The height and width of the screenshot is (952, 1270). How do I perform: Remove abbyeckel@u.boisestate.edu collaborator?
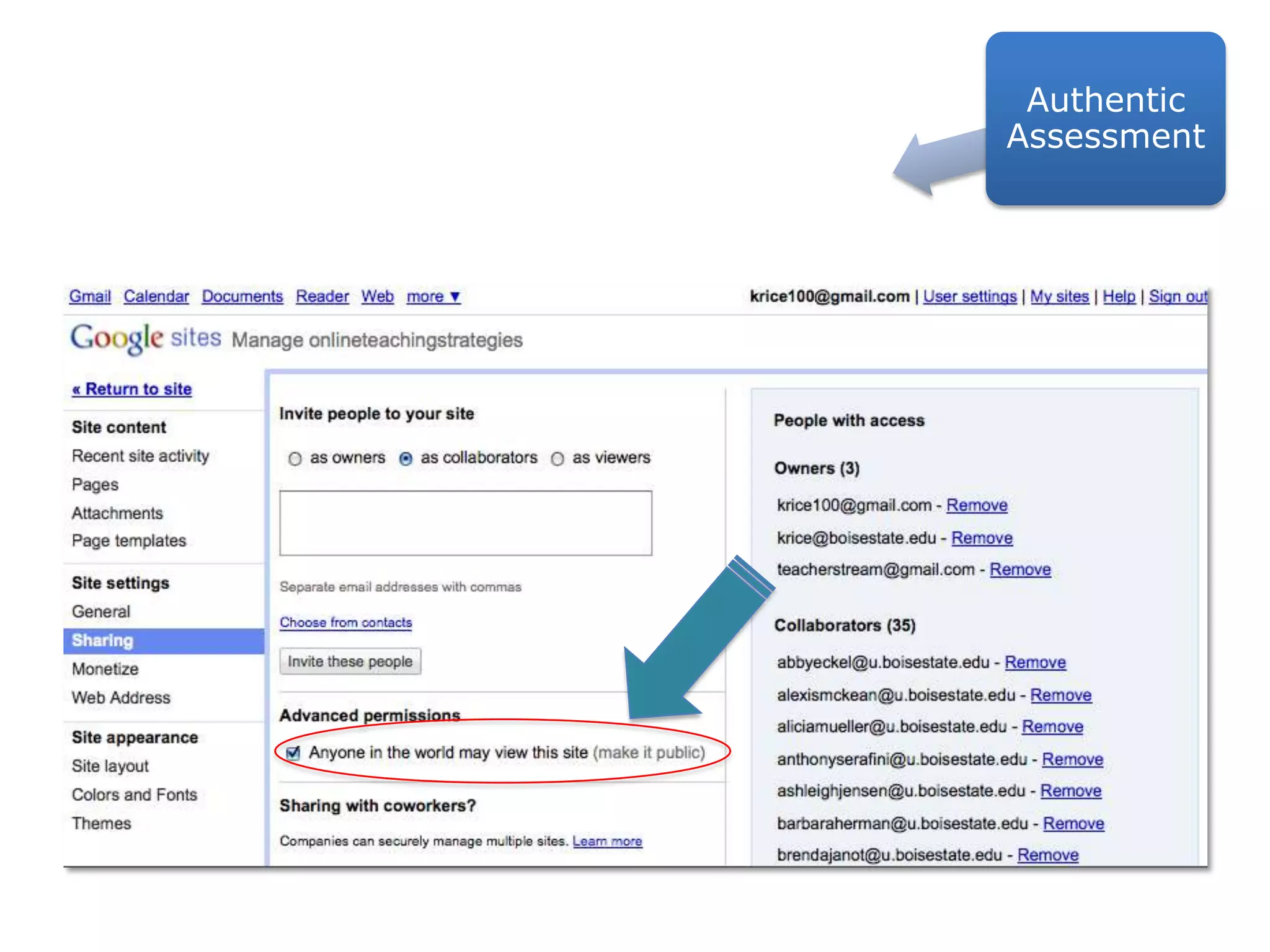tap(1034, 663)
